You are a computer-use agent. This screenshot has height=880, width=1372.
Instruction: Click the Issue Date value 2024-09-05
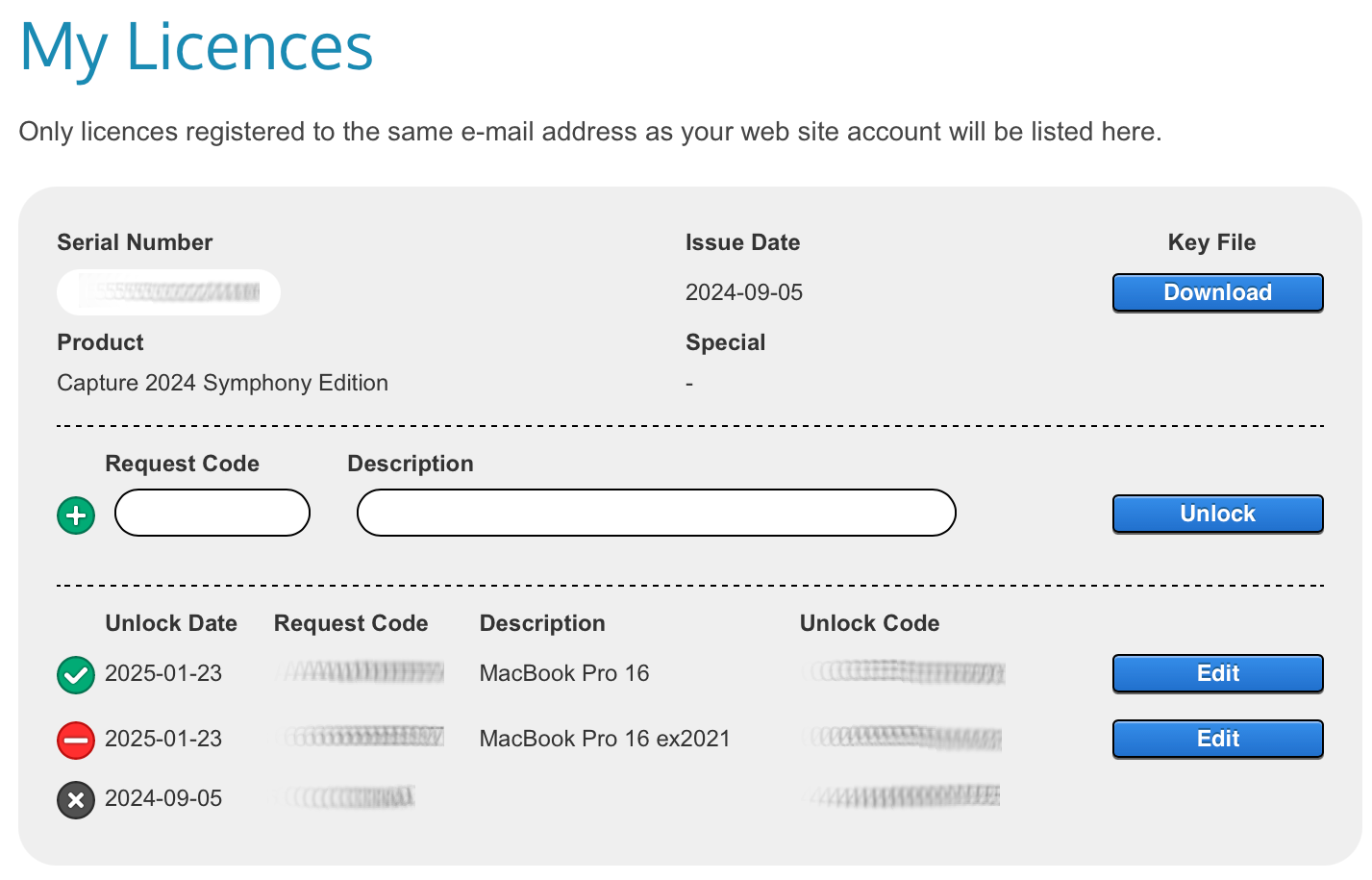click(x=743, y=292)
